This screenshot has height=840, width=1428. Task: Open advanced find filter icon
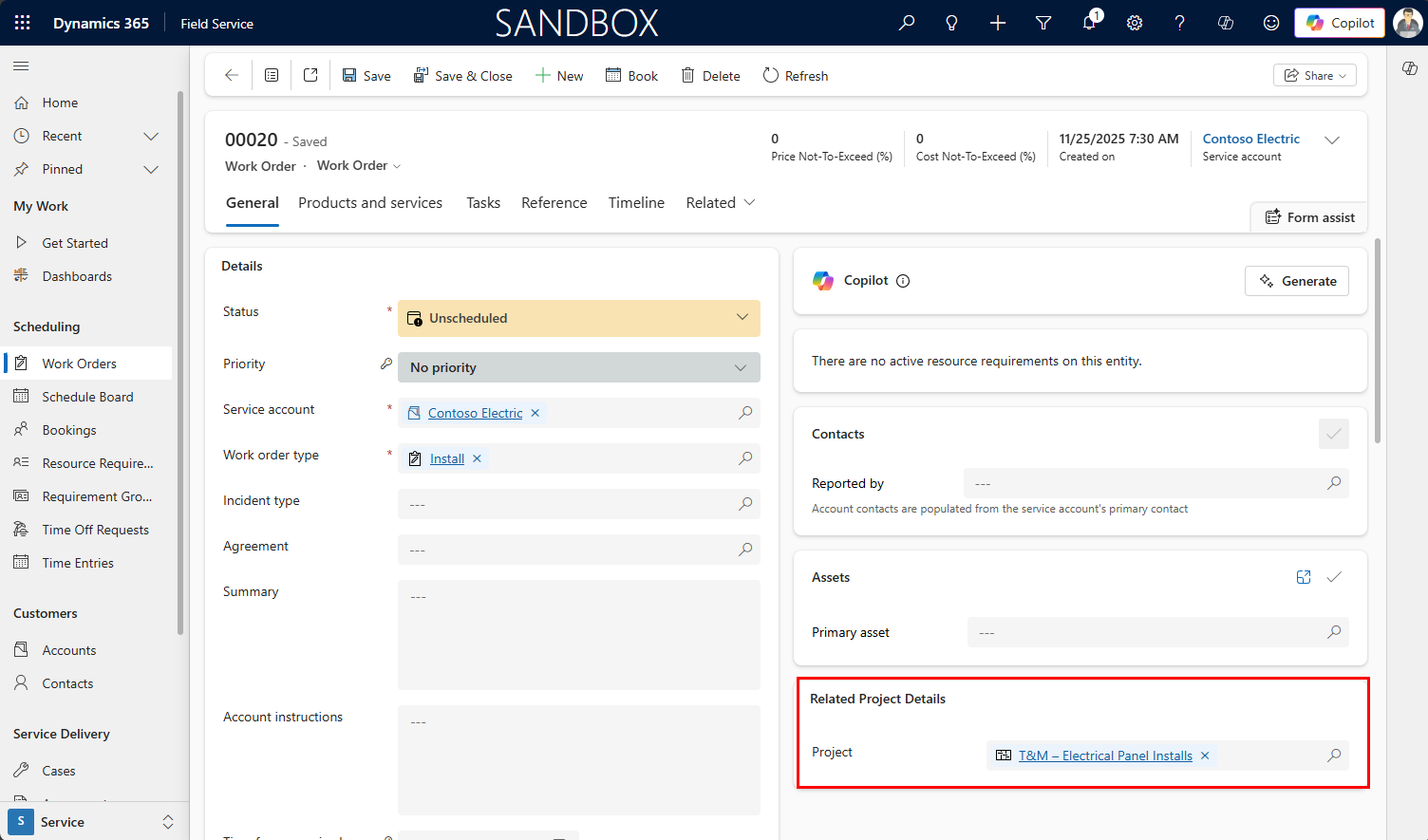[x=1043, y=23]
